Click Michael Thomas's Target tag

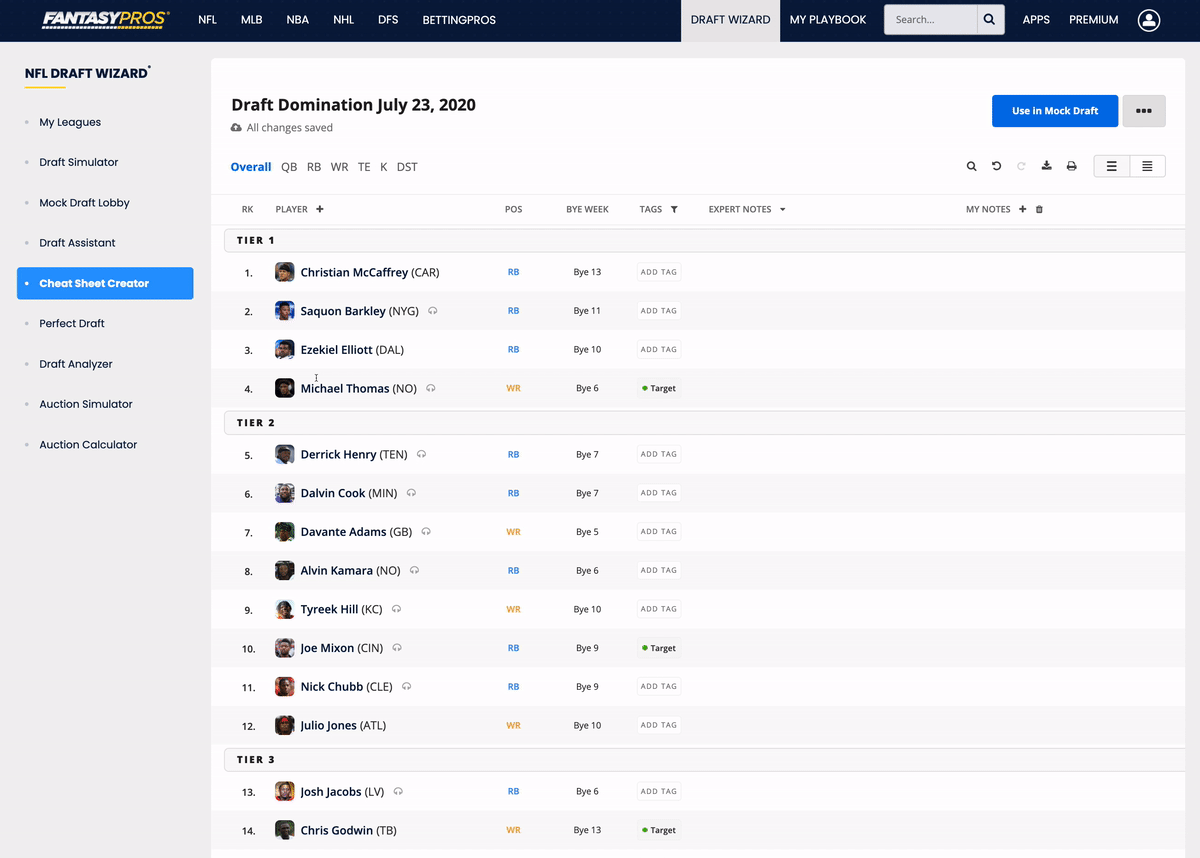click(659, 388)
